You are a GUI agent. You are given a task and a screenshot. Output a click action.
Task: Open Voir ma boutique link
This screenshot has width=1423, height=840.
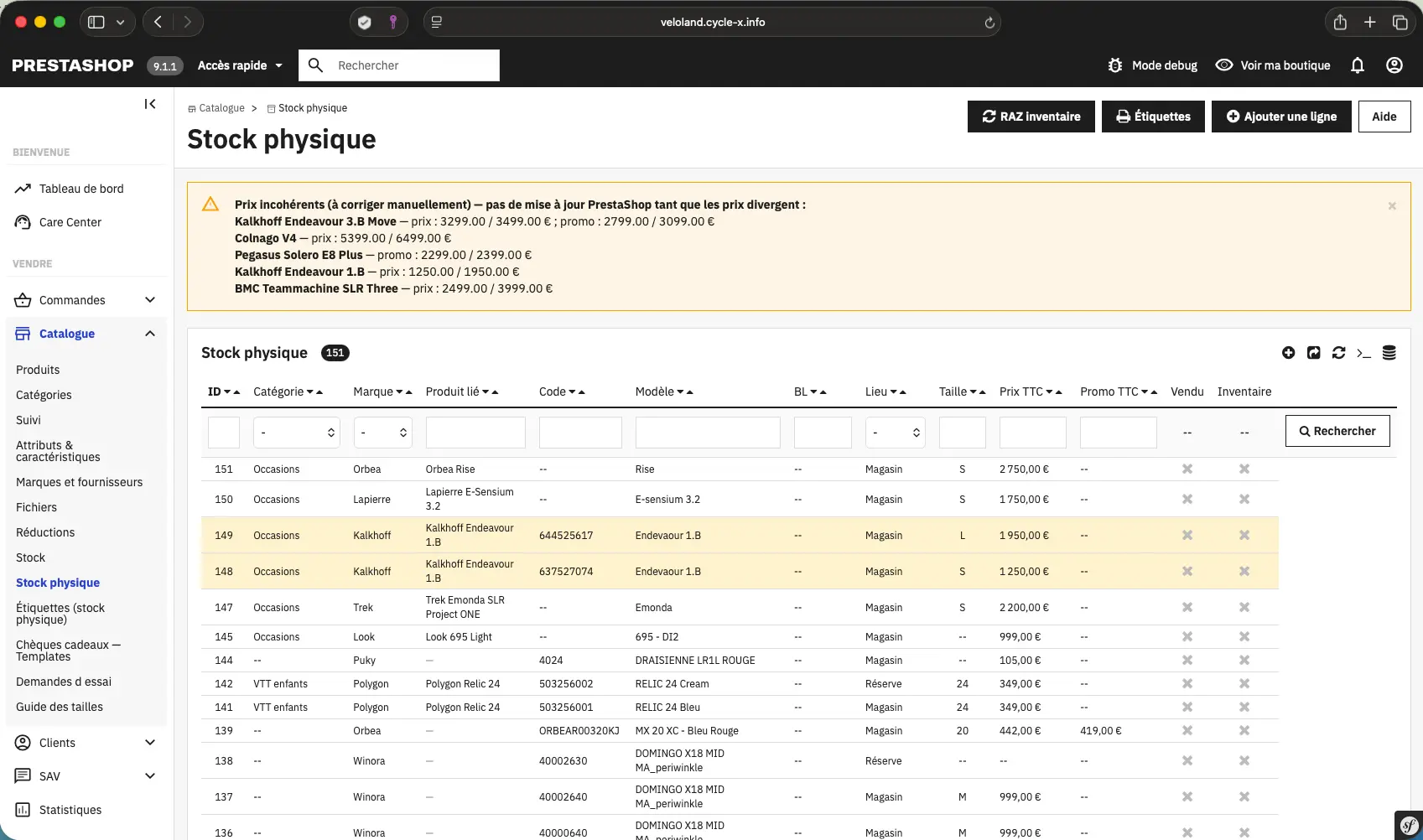(1273, 65)
